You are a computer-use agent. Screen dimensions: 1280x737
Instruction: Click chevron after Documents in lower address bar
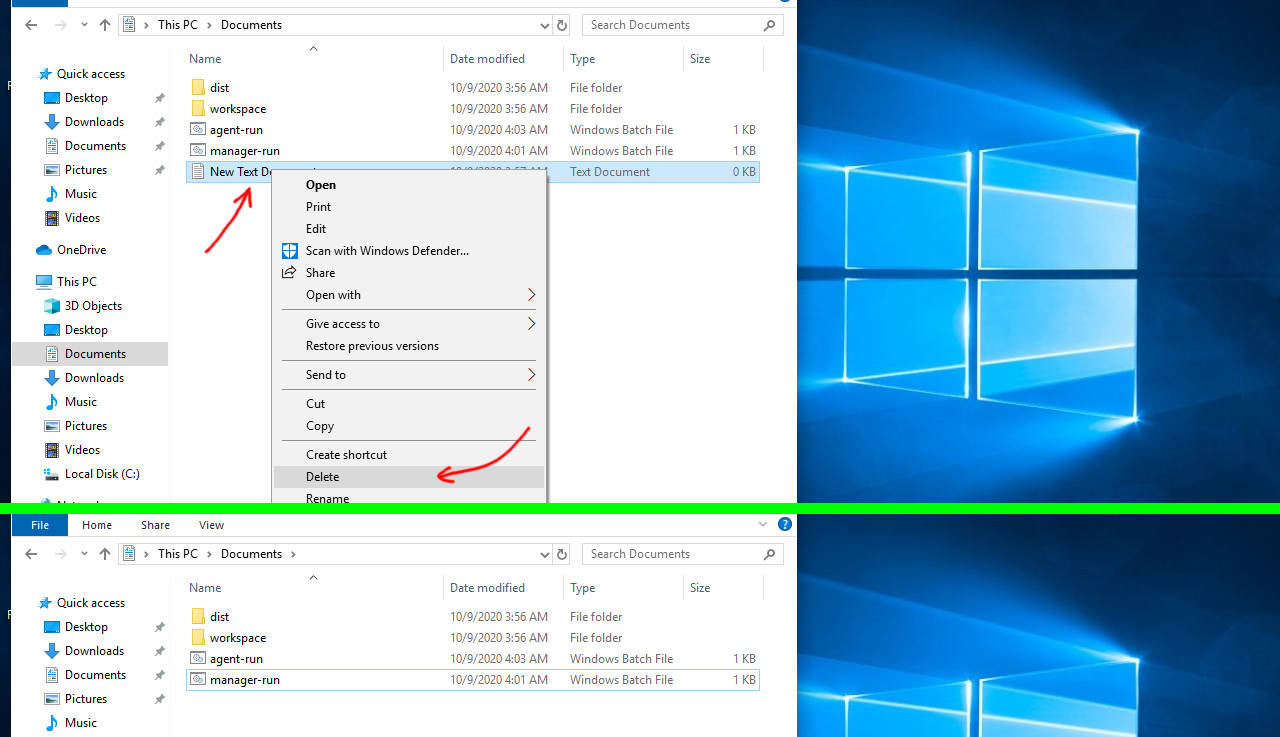[x=292, y=554]
